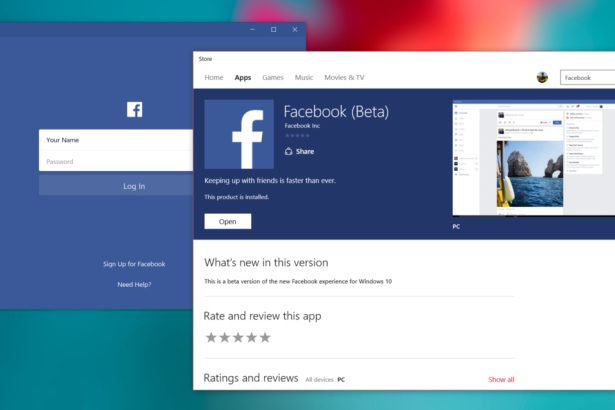The image size is (615, 410).
Task: Click the Password input field
Action: pos(115,161)
